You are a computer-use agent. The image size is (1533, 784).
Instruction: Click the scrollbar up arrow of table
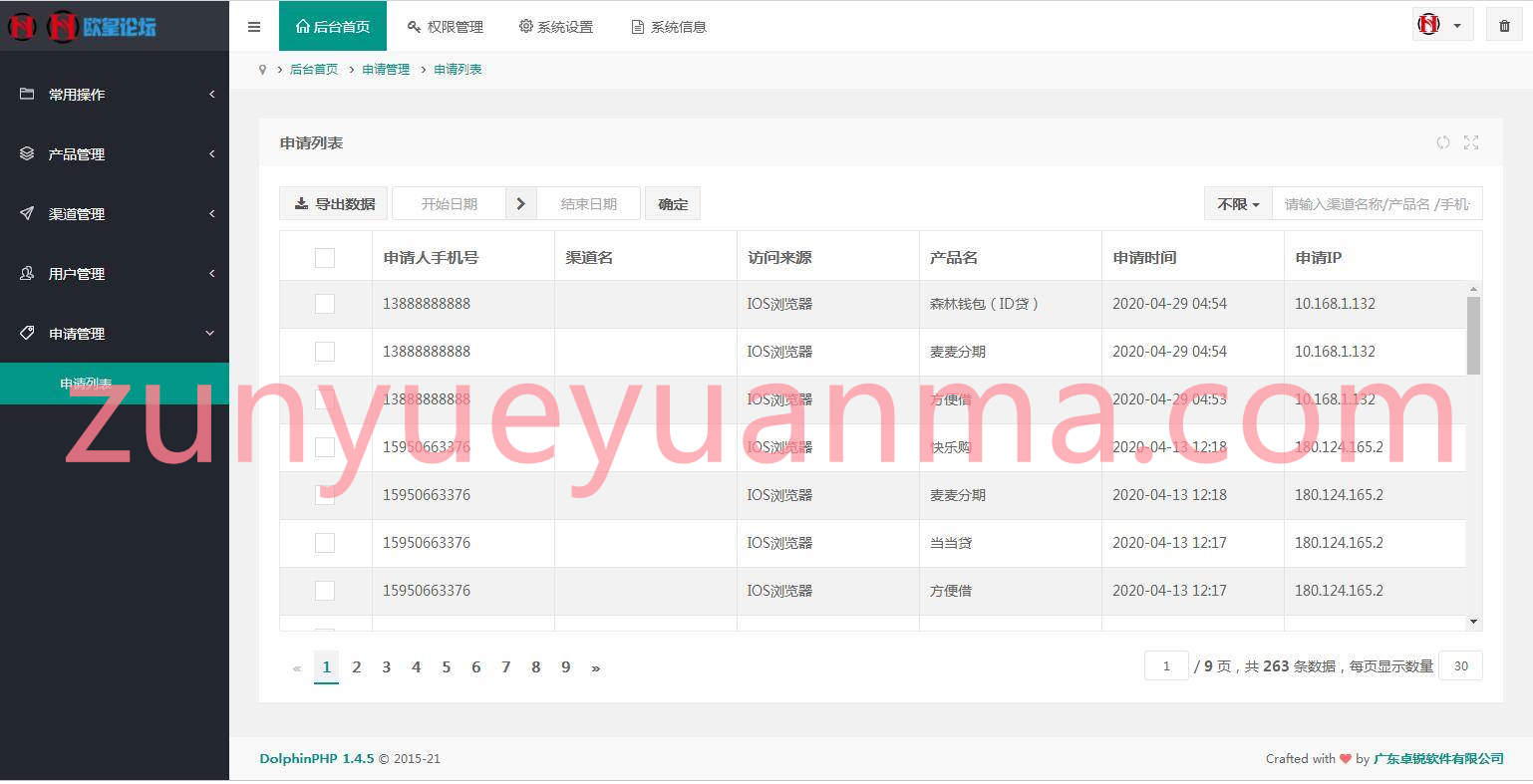point(1473,289)
